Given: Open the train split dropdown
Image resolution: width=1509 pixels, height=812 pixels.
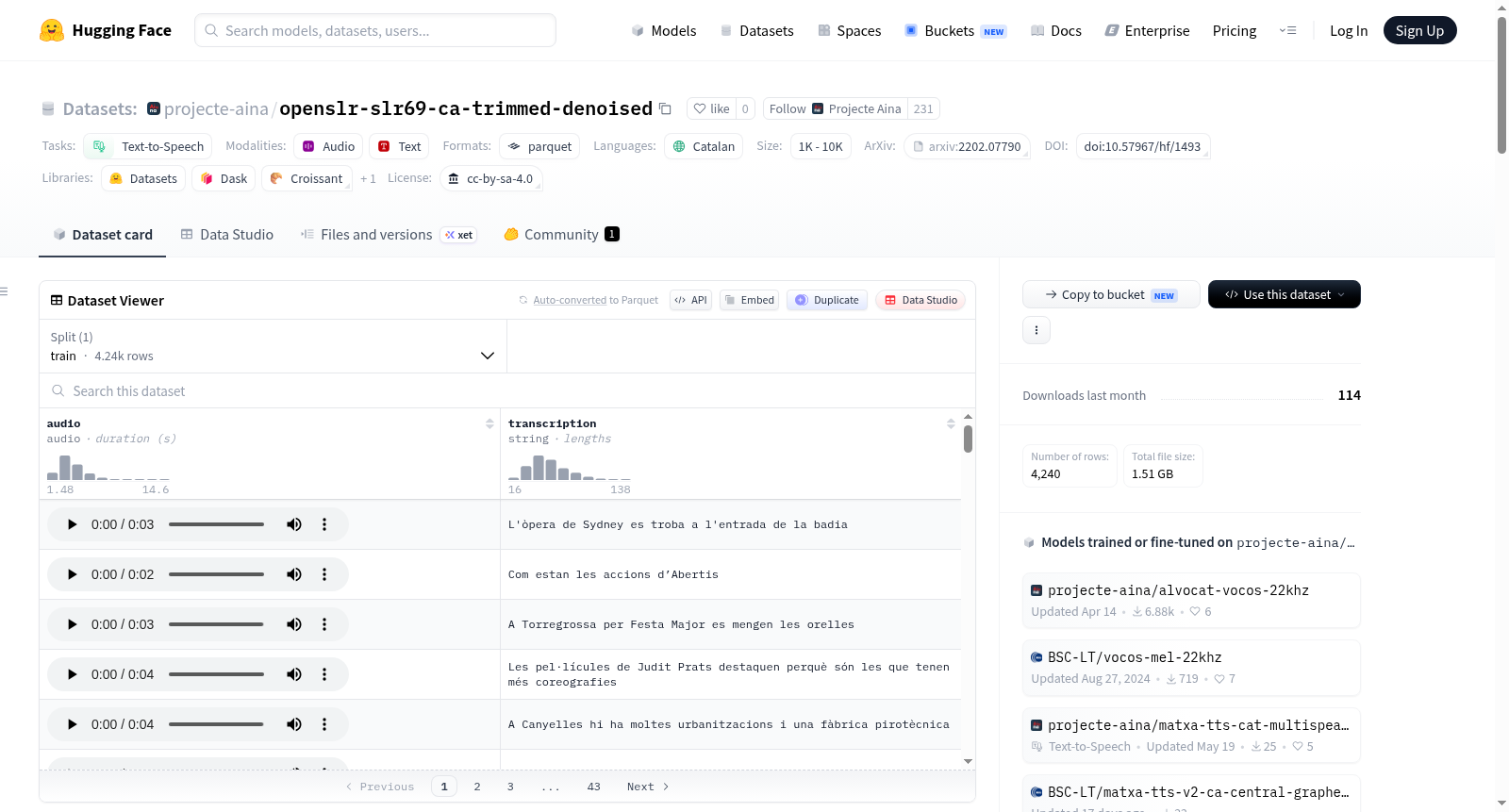Looking at the screenshot, I should pyautogui.click(x=273, y=346).
